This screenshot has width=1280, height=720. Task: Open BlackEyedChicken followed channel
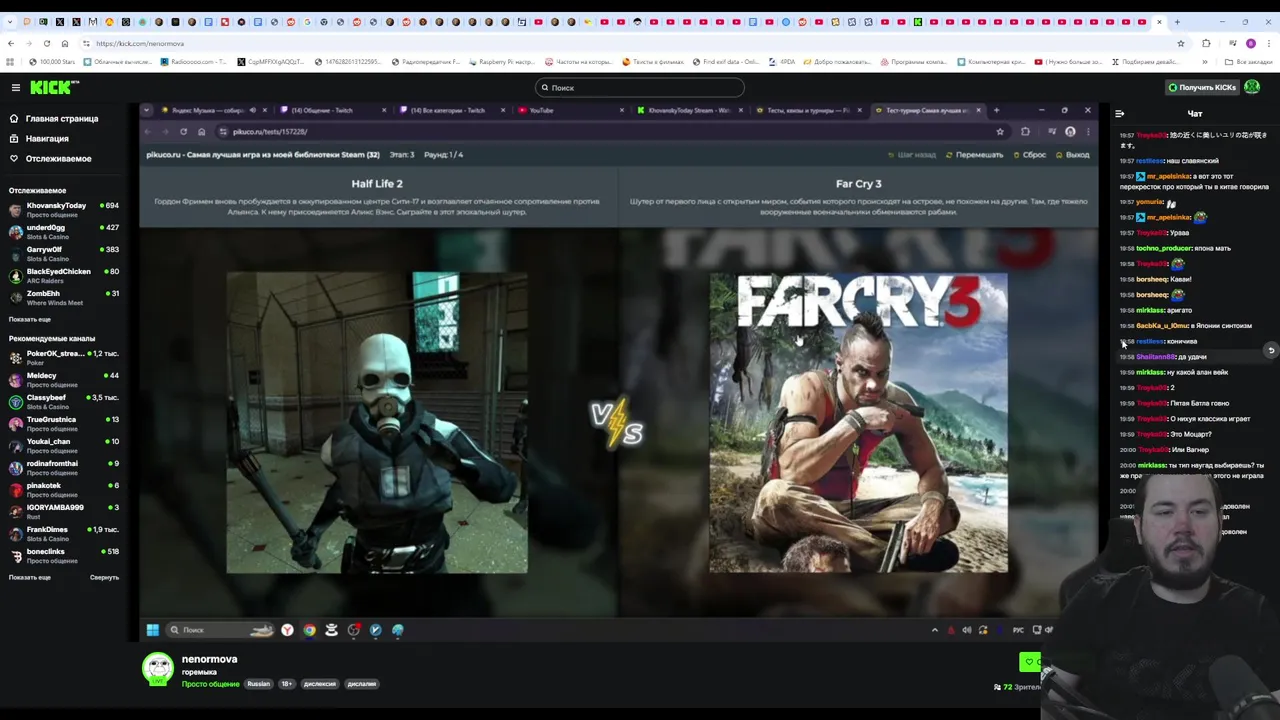(64, 276)
